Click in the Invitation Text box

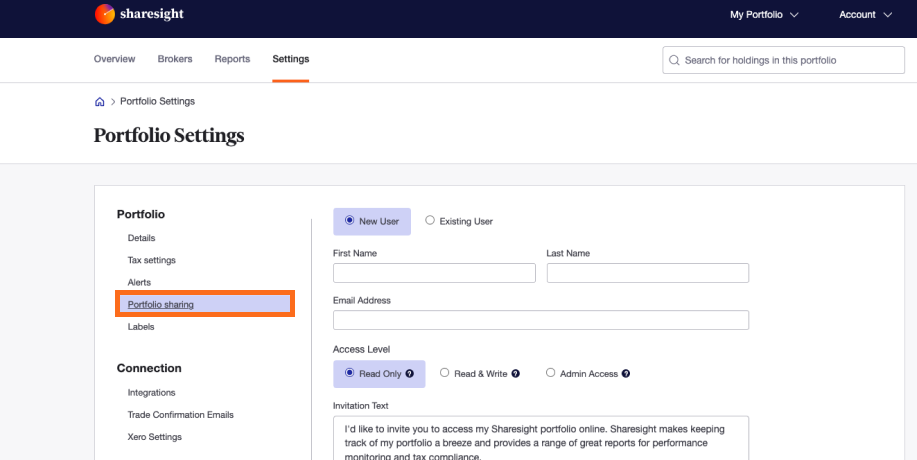[541, 438]
